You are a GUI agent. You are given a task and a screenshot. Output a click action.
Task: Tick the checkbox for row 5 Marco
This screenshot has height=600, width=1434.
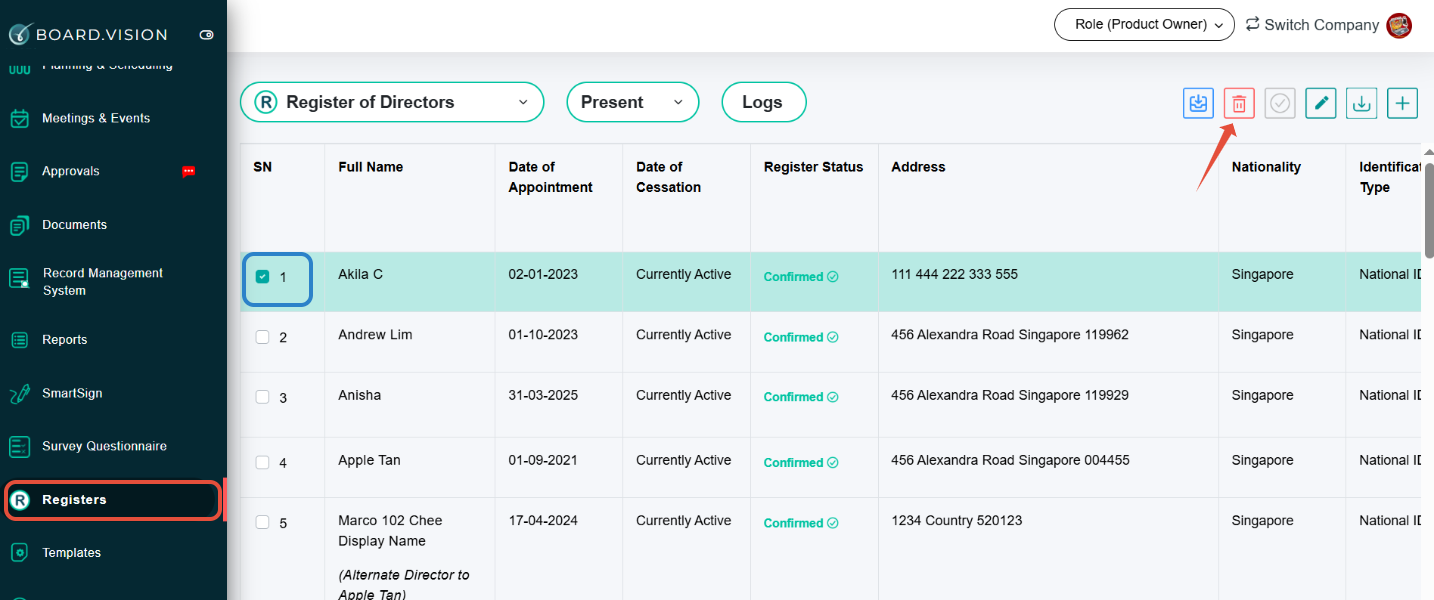[x=262, y=522]
